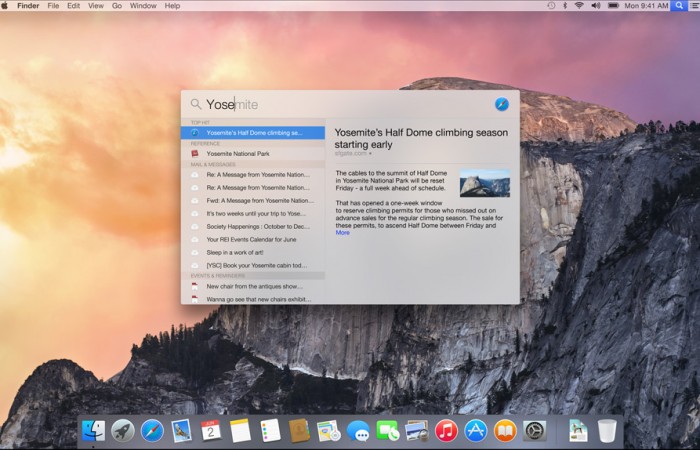
Task: Launch iTunes from the dock
Action: pos(446,430)
